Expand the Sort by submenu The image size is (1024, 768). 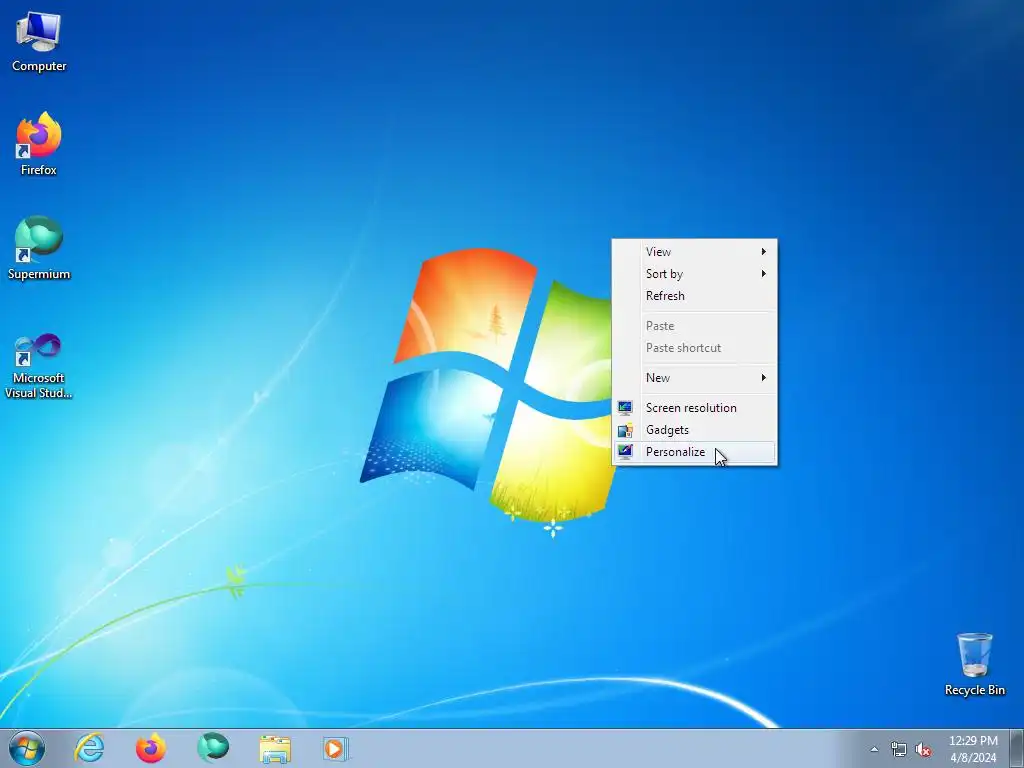point(694,274)
